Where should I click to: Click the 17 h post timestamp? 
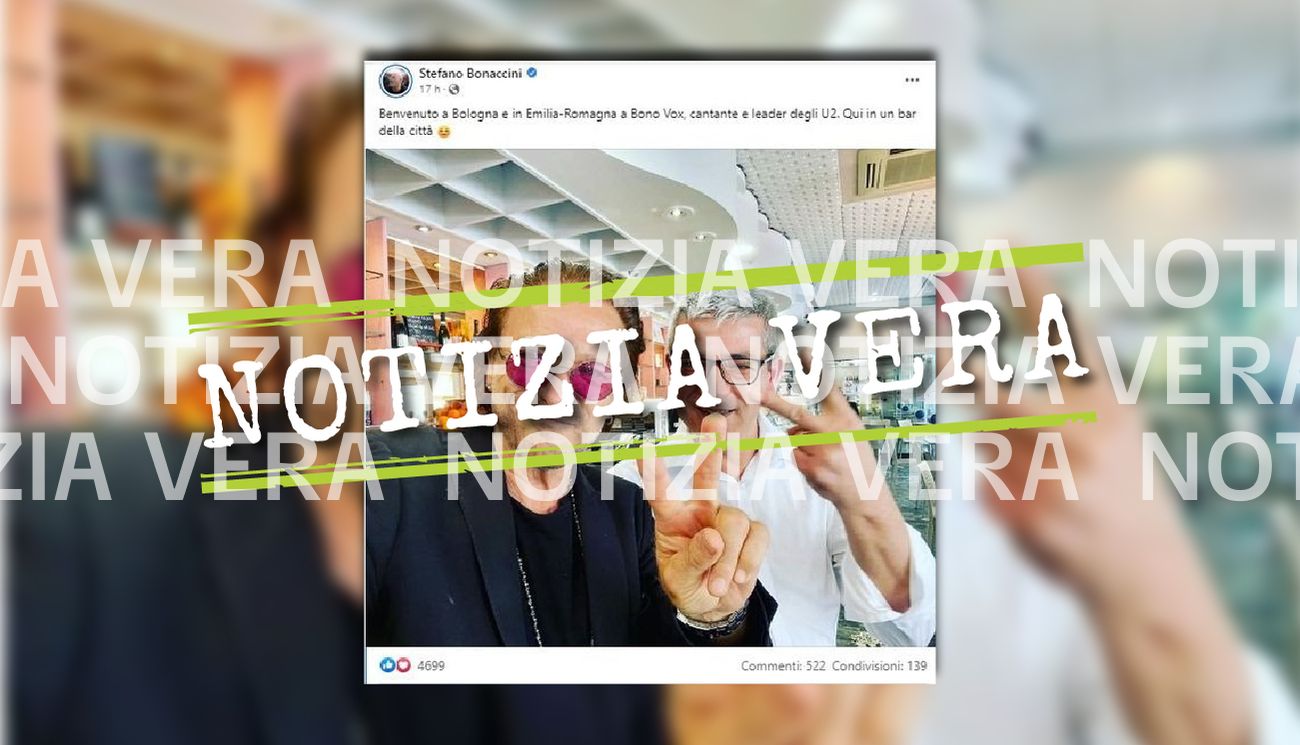tap(426, 89)
